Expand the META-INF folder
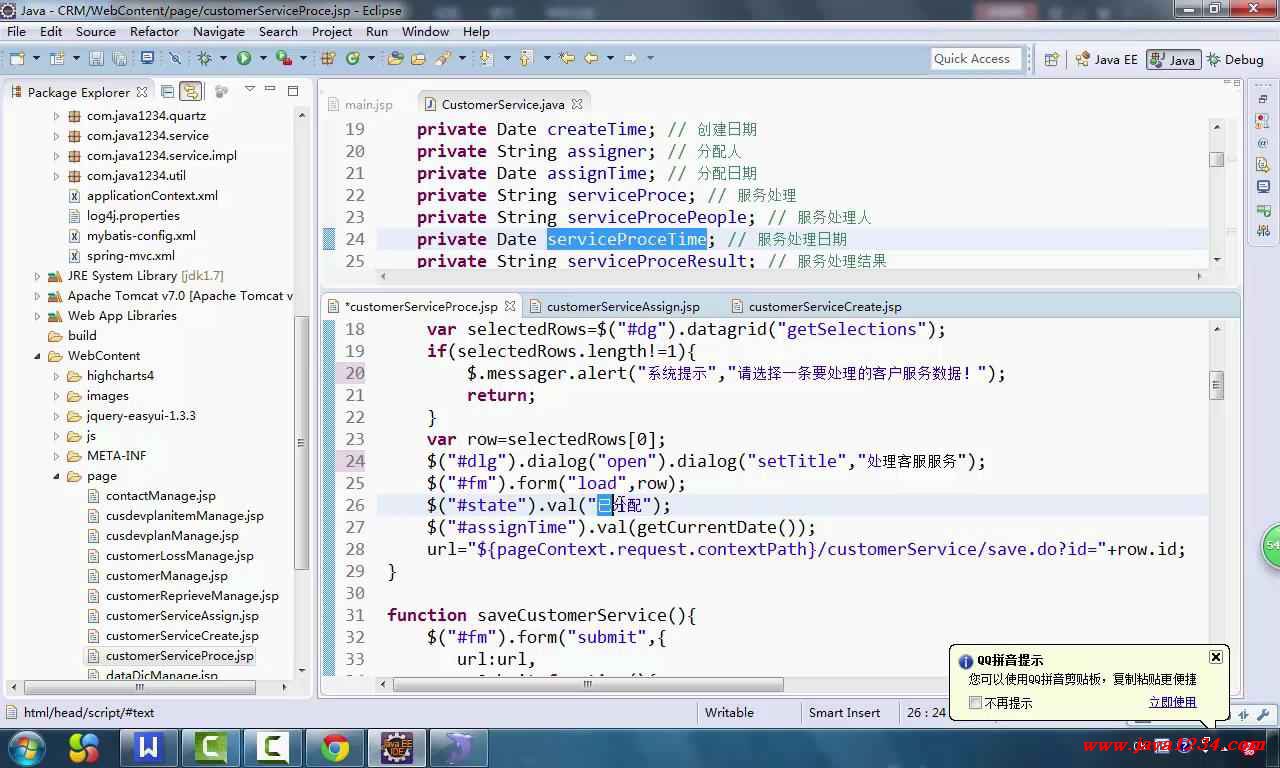Image resolution: width=1280 pixels, height=768 pixels. 57,456
